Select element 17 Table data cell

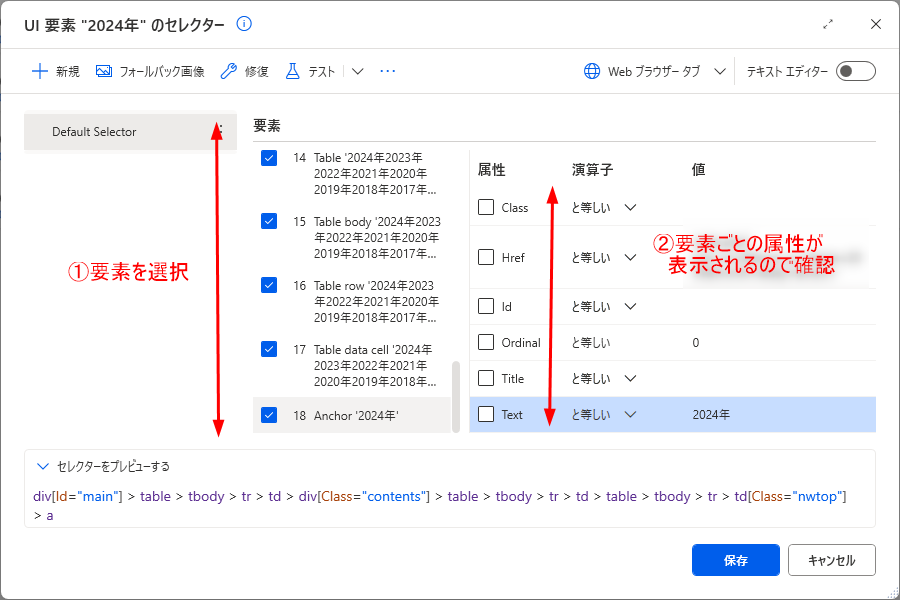tap(375, 365)
